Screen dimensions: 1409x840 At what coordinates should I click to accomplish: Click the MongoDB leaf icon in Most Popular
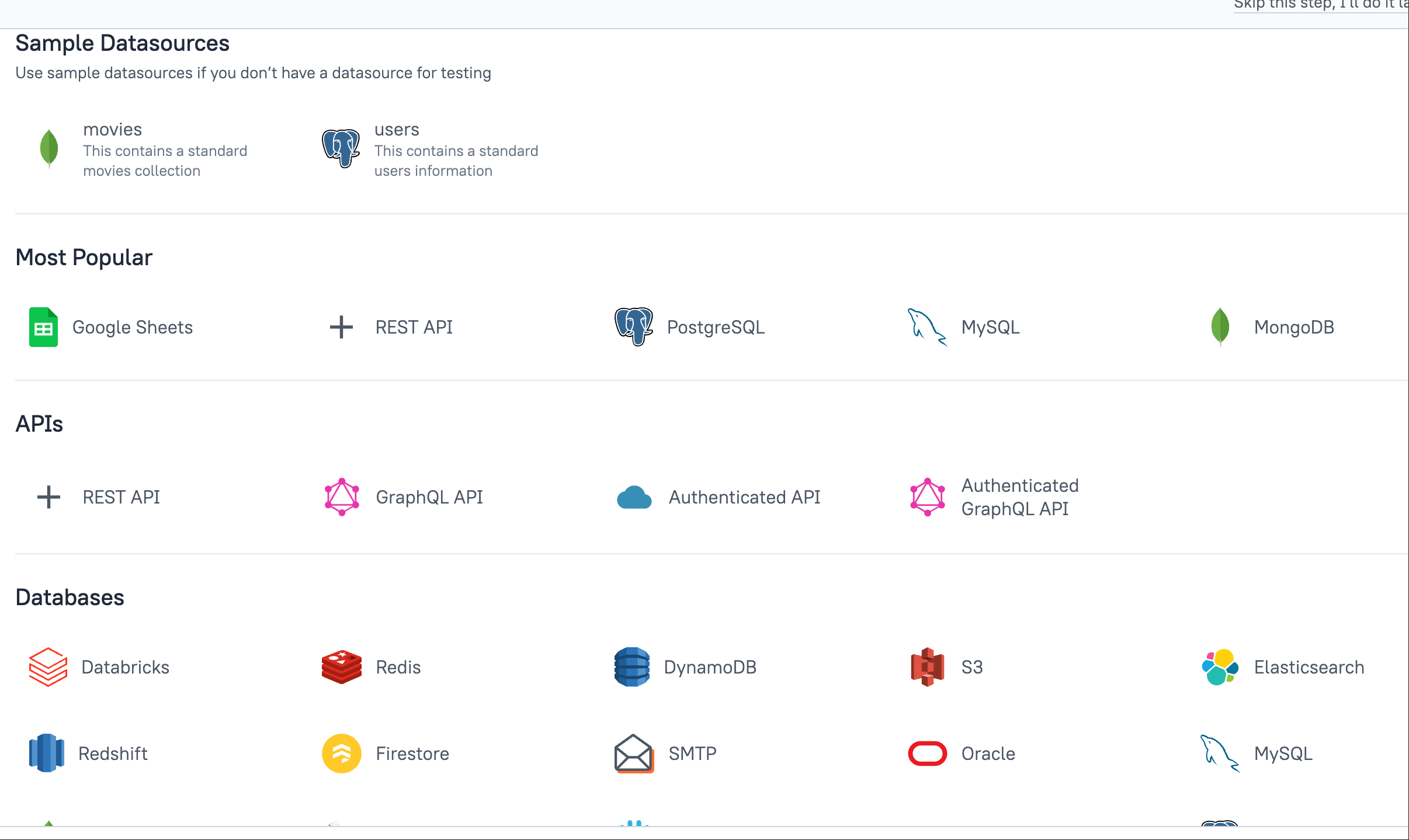click(1220, 327)
